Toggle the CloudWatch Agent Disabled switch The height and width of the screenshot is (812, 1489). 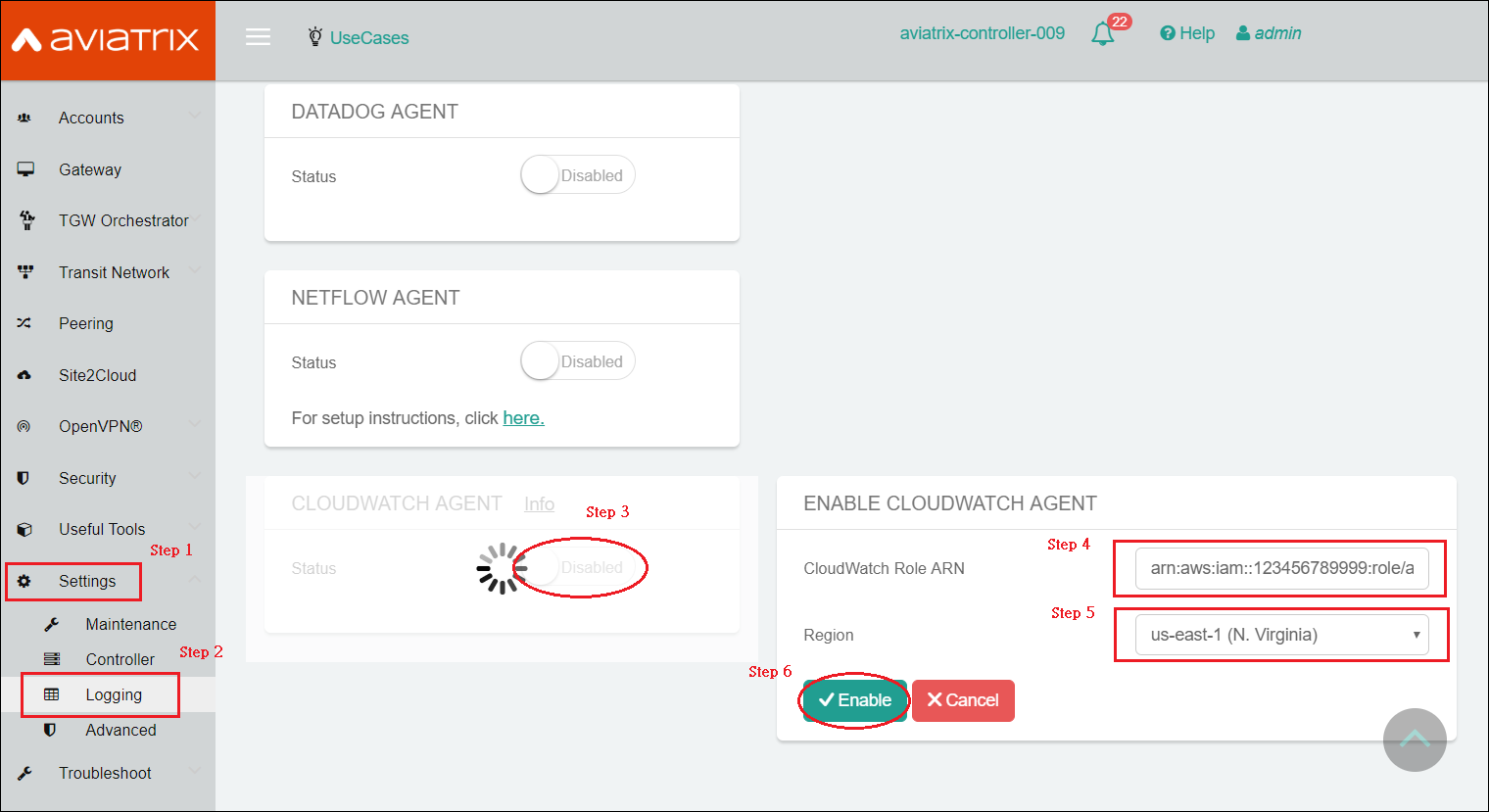pyautogui.click(x=580, y=567)
